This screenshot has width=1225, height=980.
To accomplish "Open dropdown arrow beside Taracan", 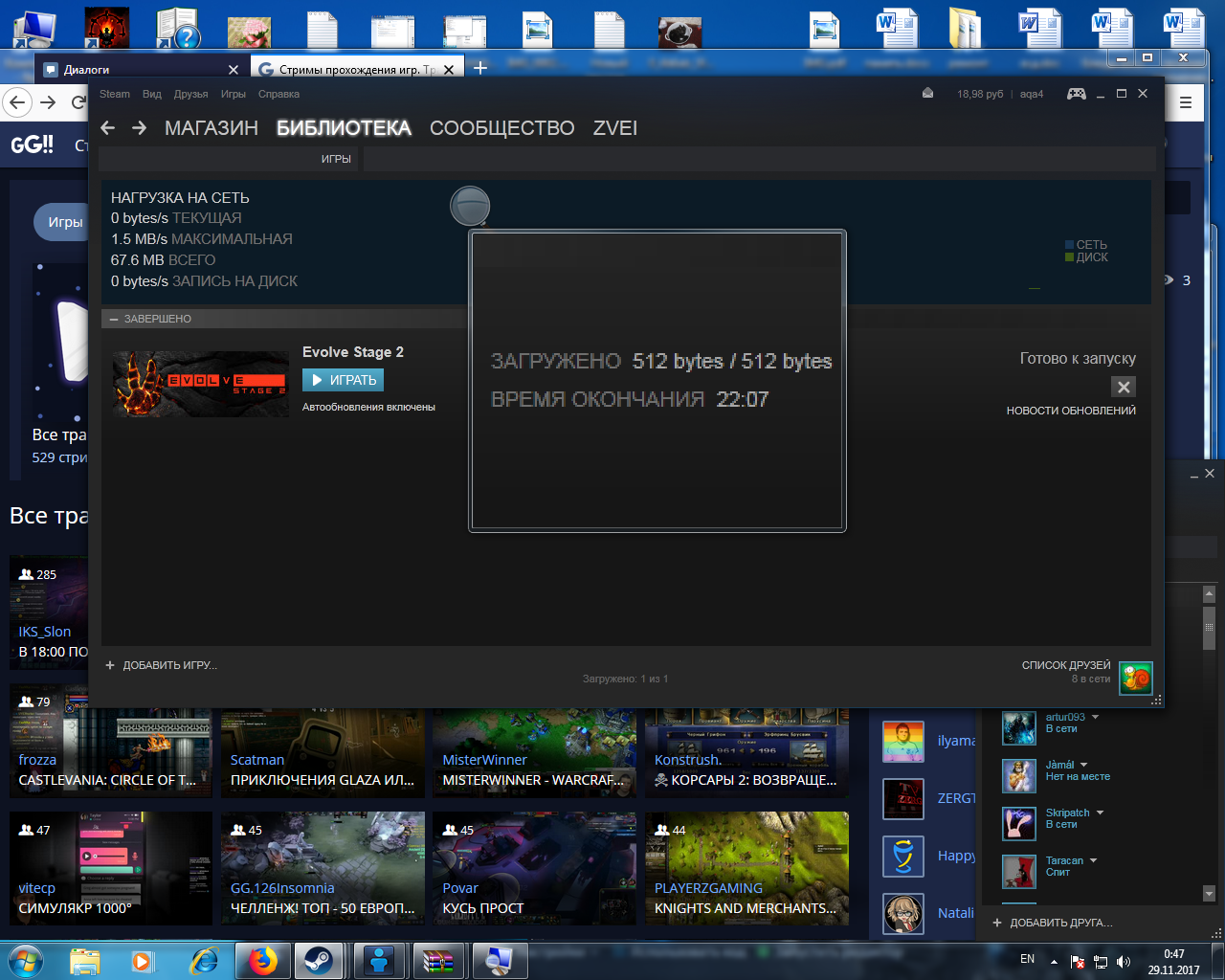I will tap(1094, 860).
